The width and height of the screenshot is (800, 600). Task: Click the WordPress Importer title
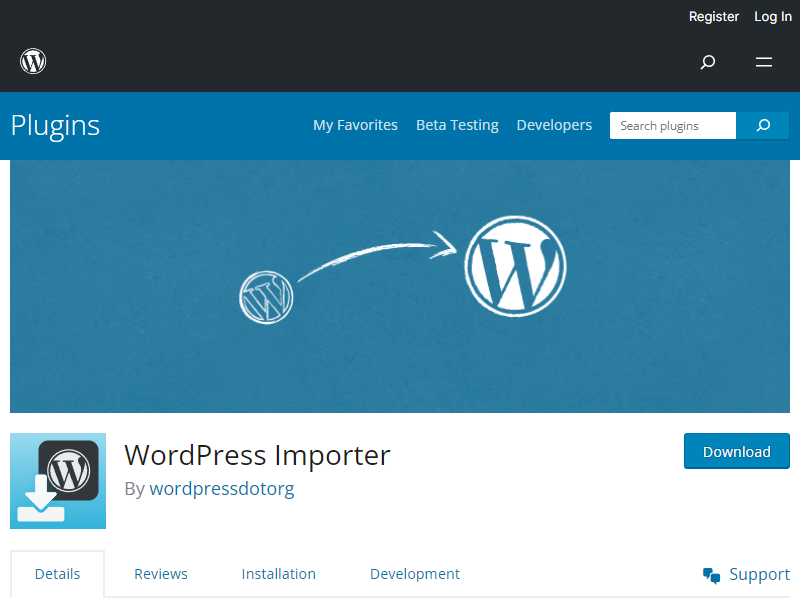(257, 455)
